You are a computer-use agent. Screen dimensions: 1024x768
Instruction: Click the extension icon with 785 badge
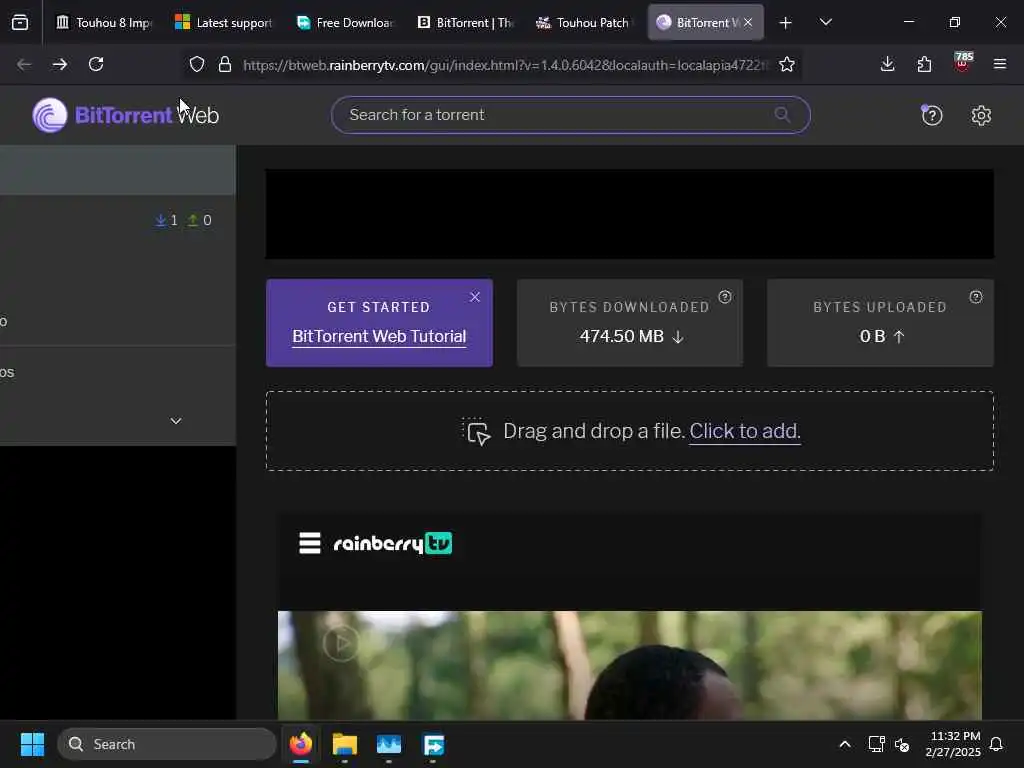(x=962, y=63)
